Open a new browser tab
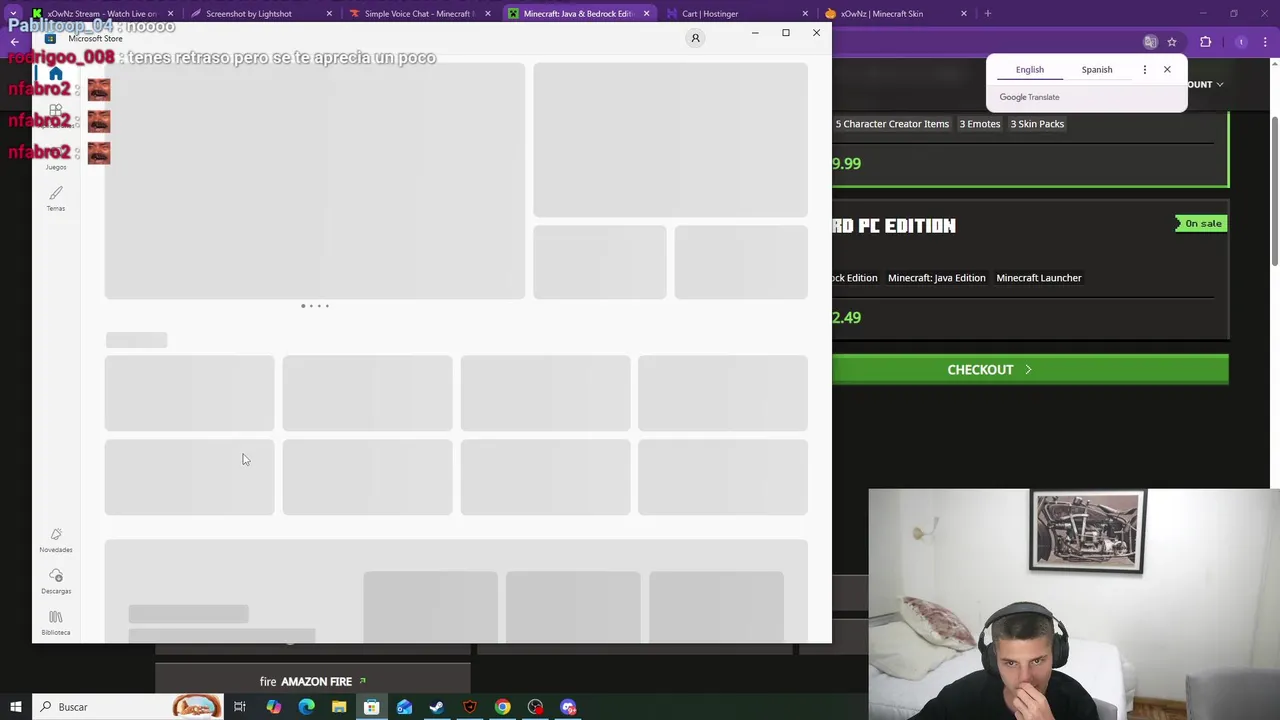This screenshot has width=1280, height=720. click(987, 13)
